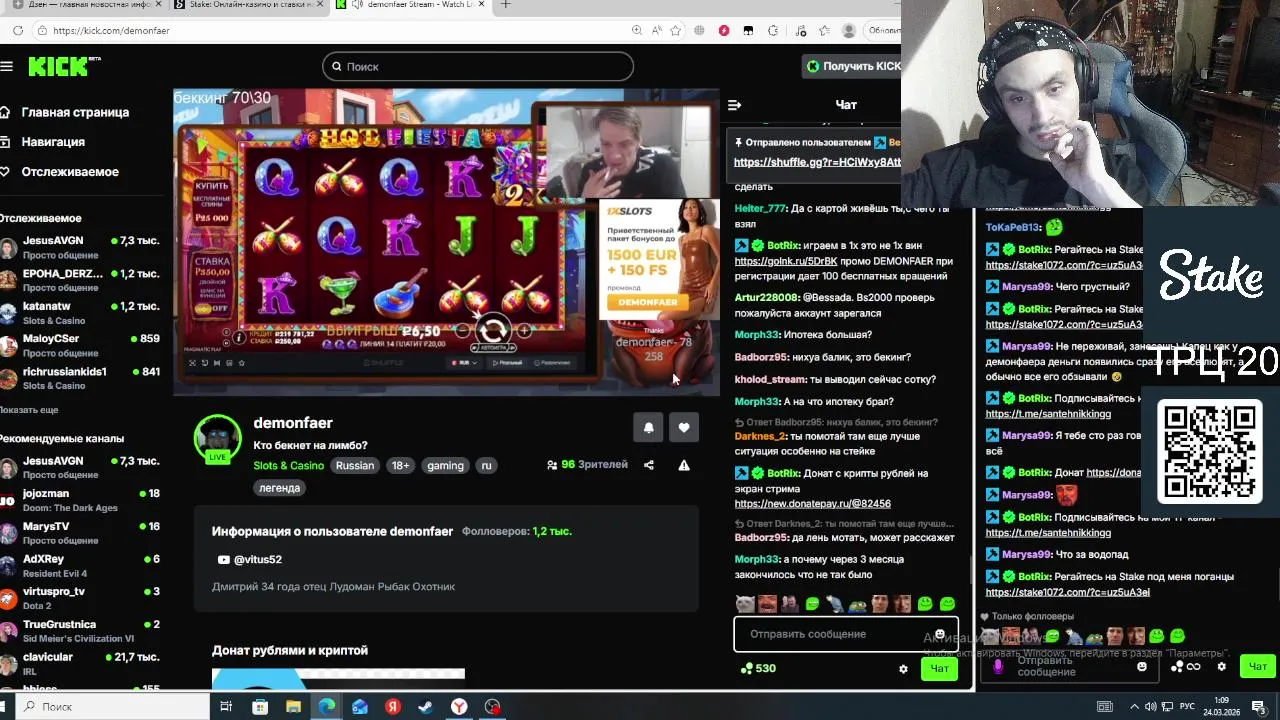Open File Explorer from the taskbar

[293, 706]
